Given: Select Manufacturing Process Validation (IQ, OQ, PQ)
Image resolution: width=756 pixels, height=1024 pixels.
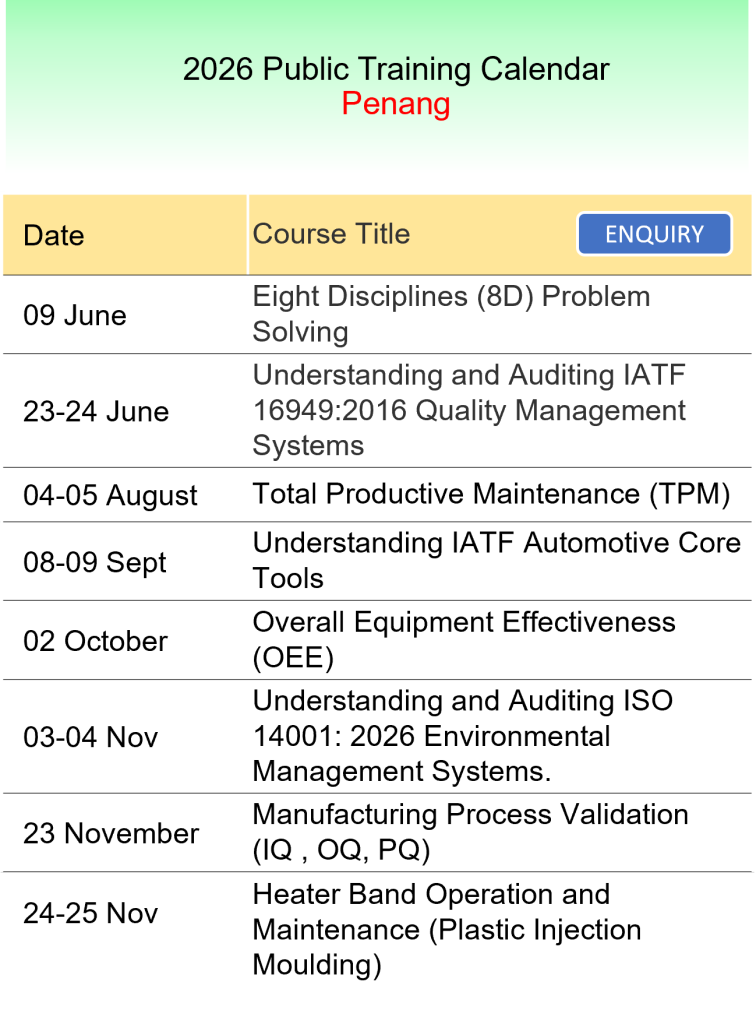Looking at the screenshot, I should [470, 832].
